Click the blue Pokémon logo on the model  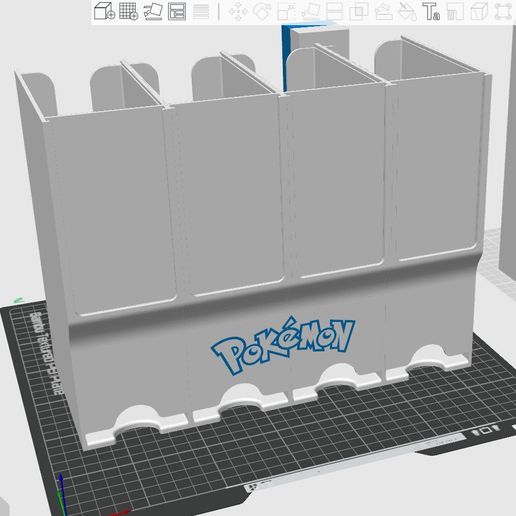[283, 345]
